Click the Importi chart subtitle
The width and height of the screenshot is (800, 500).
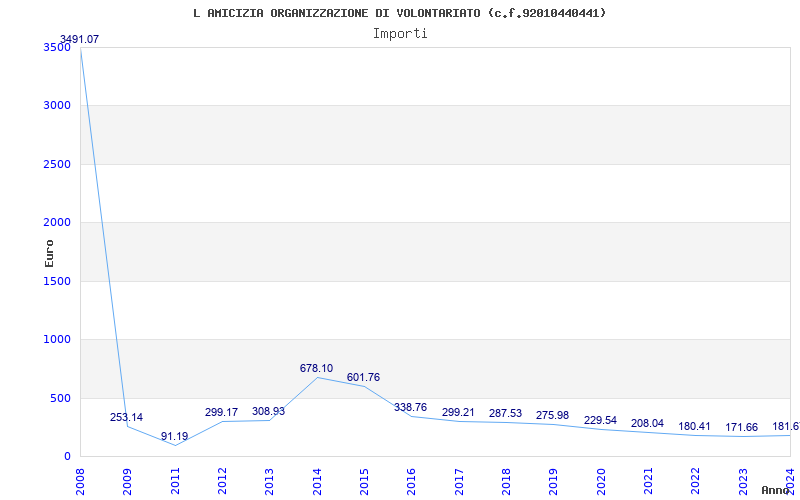pos(400,34)
